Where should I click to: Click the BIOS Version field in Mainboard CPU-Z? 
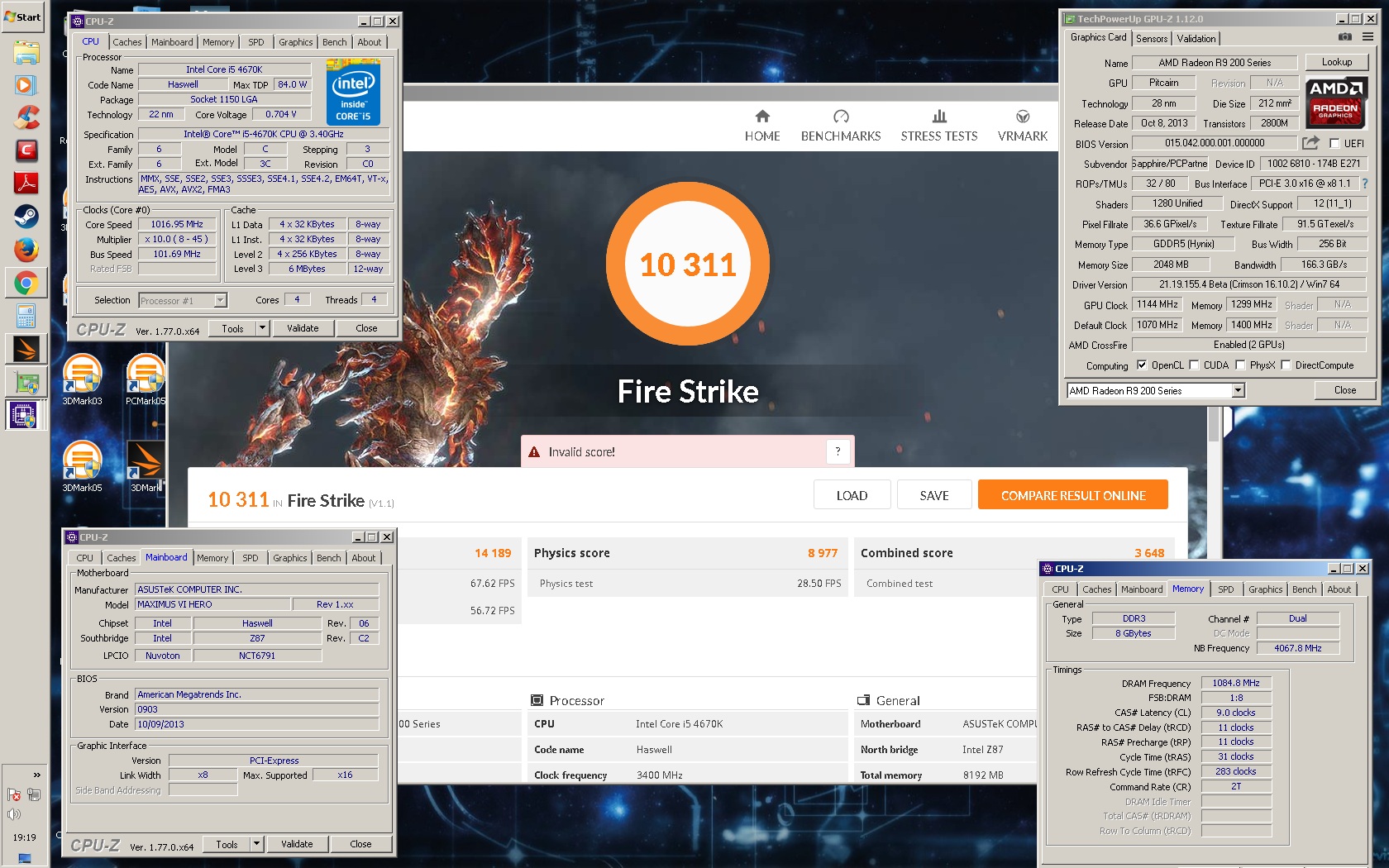point(257,709)
